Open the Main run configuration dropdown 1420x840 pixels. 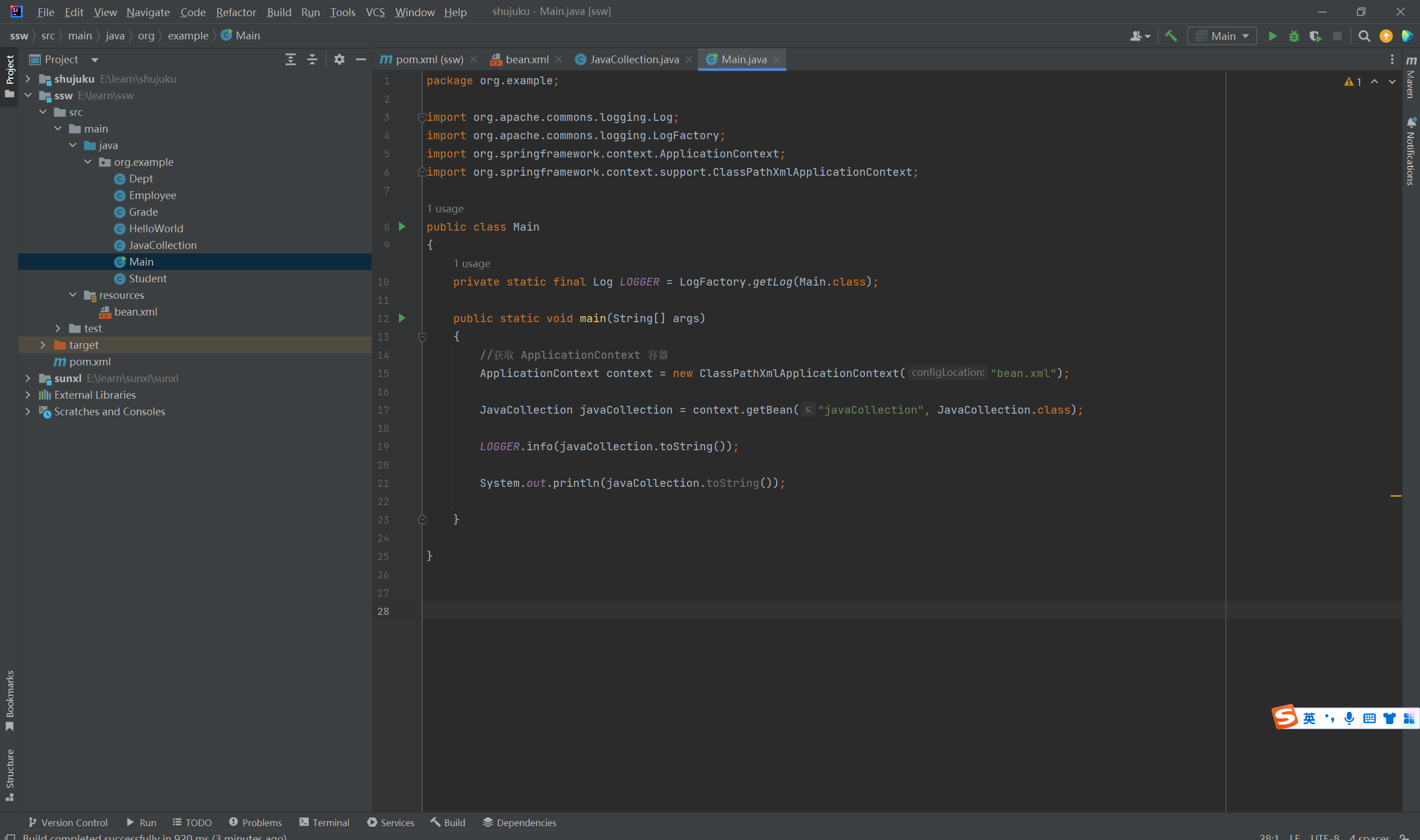[x=1222, y=36]
